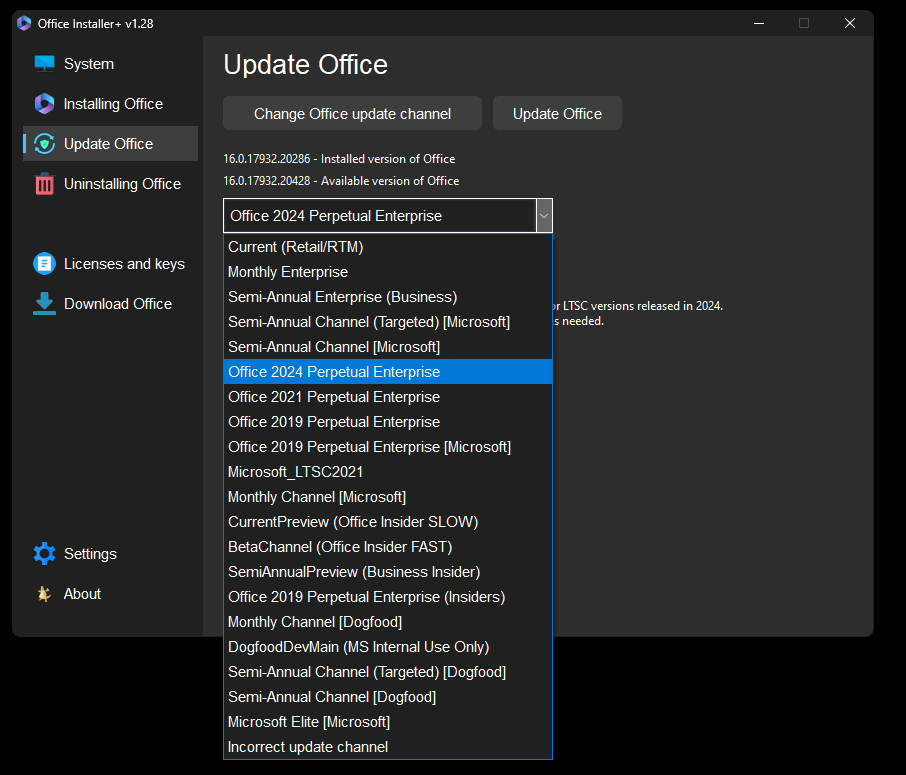Image resolution: width=906 pixels, height=775 pixels.
Task: Pick Office 2019 Perpetual Enterprise (Insiders)
Action: pos(388,596)
